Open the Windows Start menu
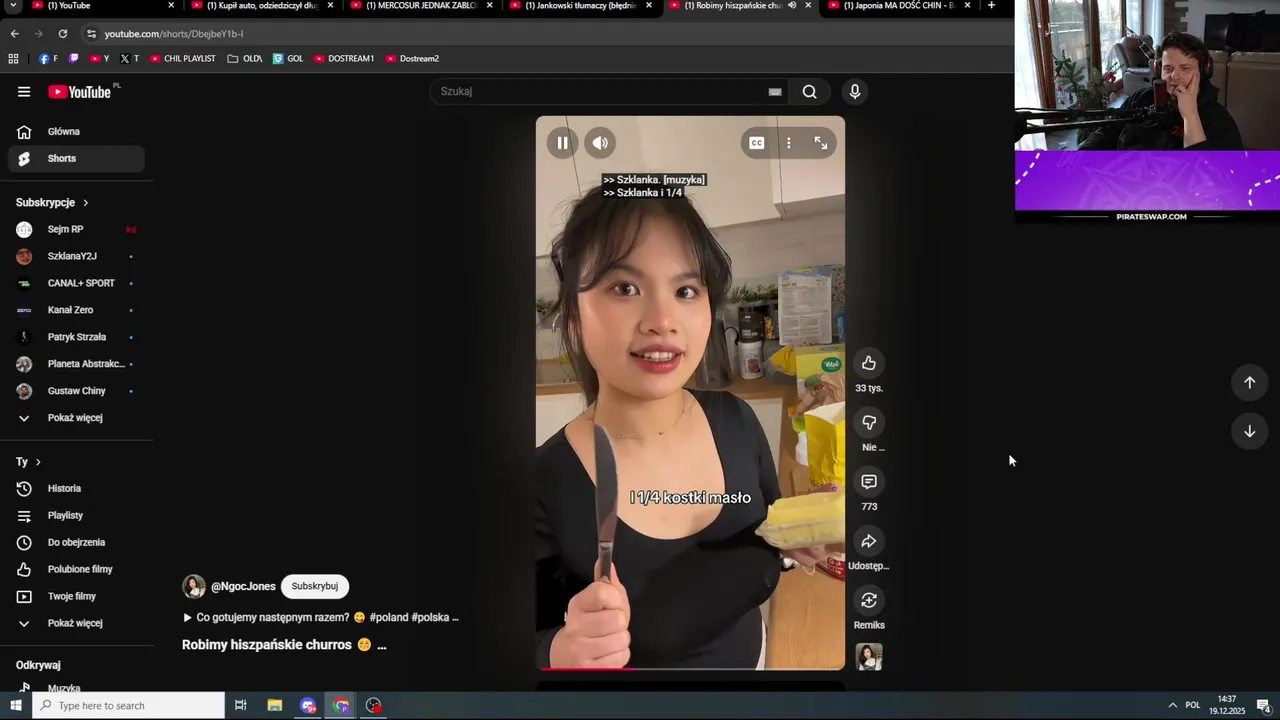Viewport: 1280px width, 720px height. click(15, 706)
